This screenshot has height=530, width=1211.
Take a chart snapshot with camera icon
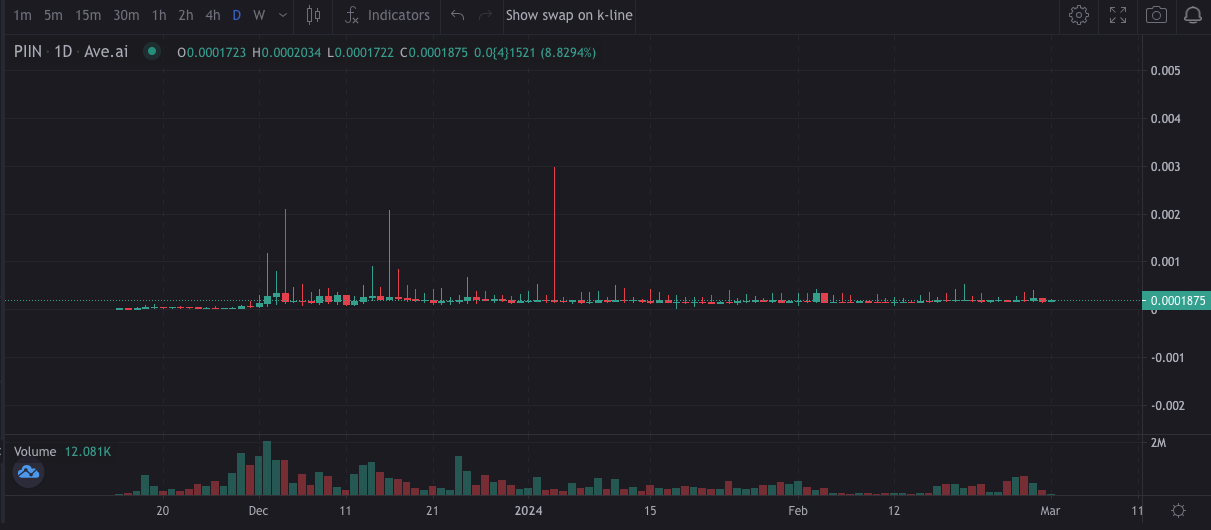(x=1156, y=15)
